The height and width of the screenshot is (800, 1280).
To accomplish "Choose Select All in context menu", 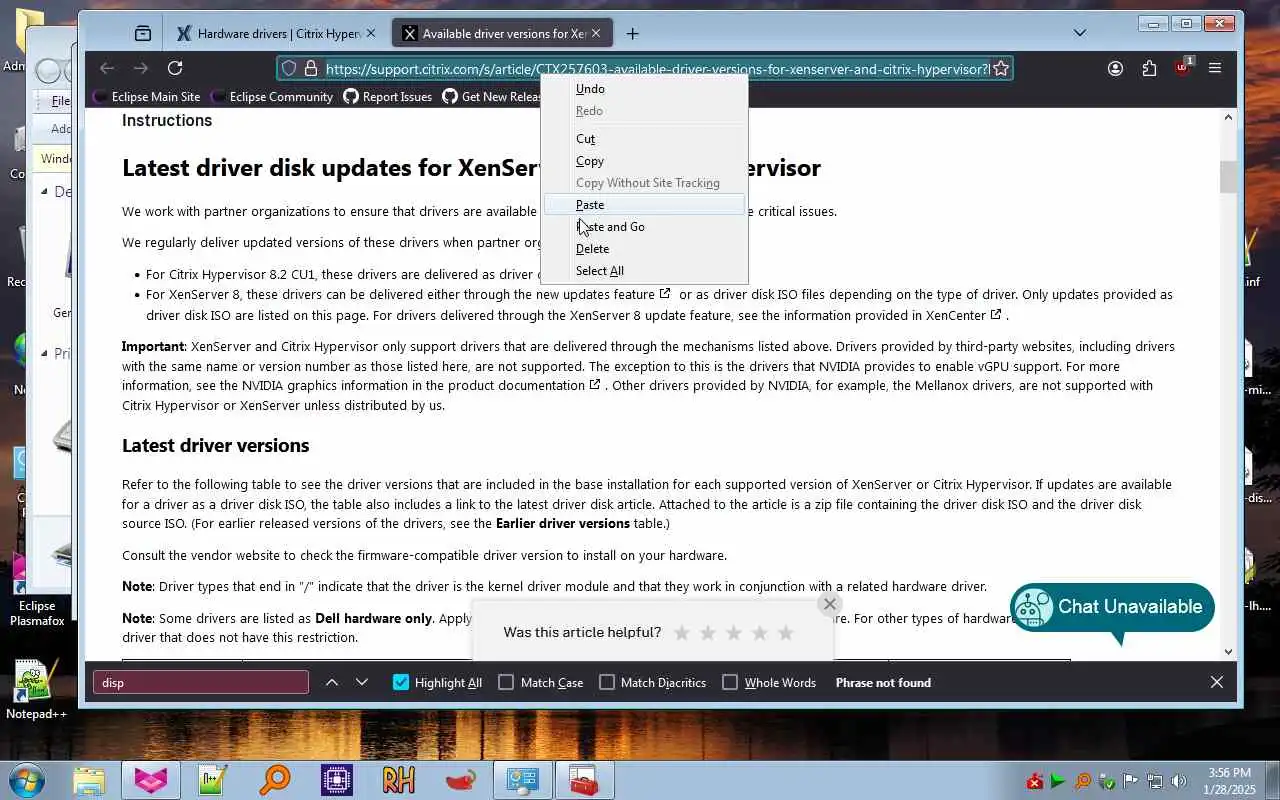I will coord(645,271).
